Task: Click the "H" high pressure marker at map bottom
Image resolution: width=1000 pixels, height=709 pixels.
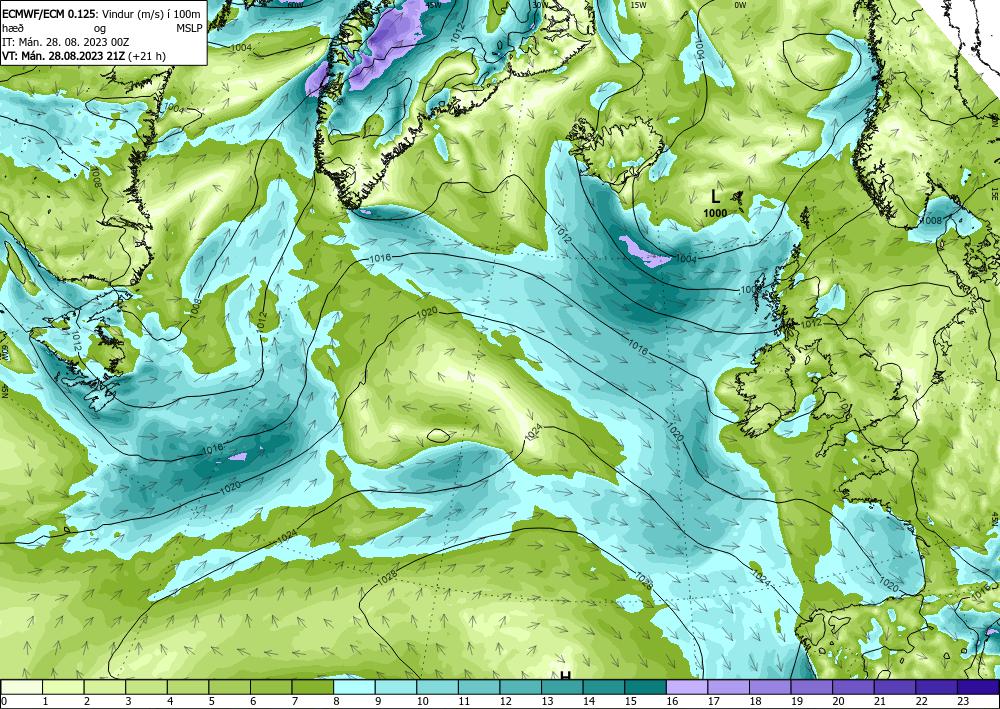Action: click(565, 675)
